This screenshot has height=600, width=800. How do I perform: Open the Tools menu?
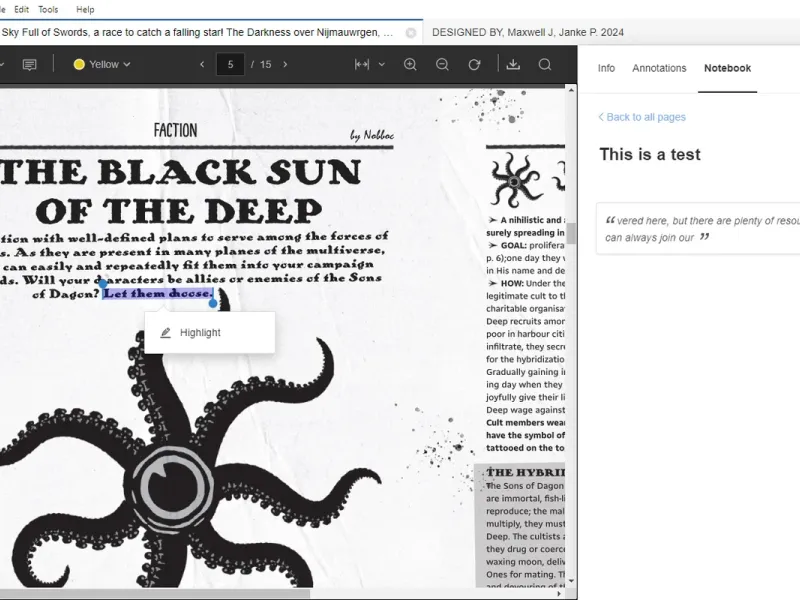point(48,9)
